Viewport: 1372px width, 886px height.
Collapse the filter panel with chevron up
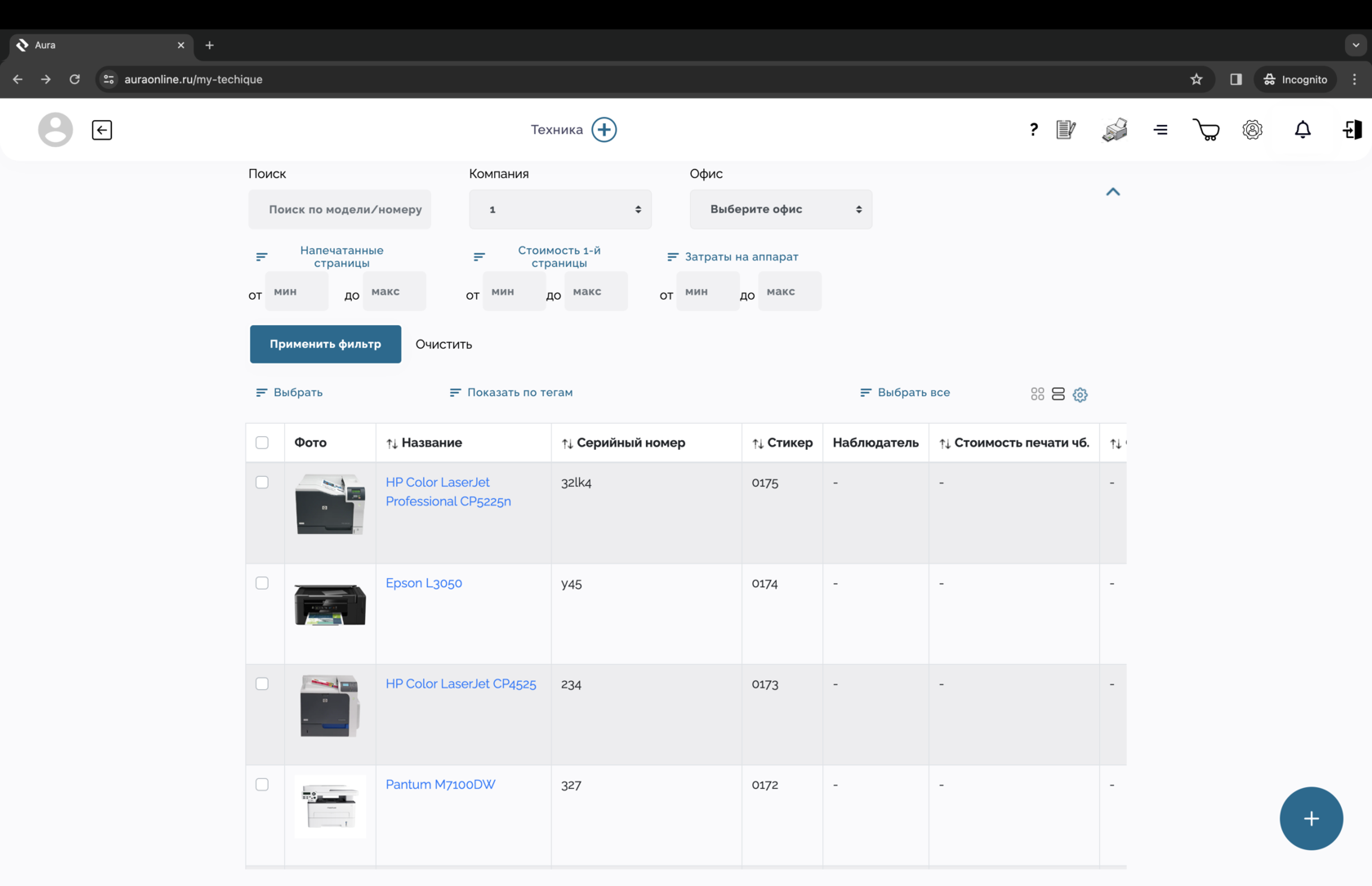[1112, 192]
